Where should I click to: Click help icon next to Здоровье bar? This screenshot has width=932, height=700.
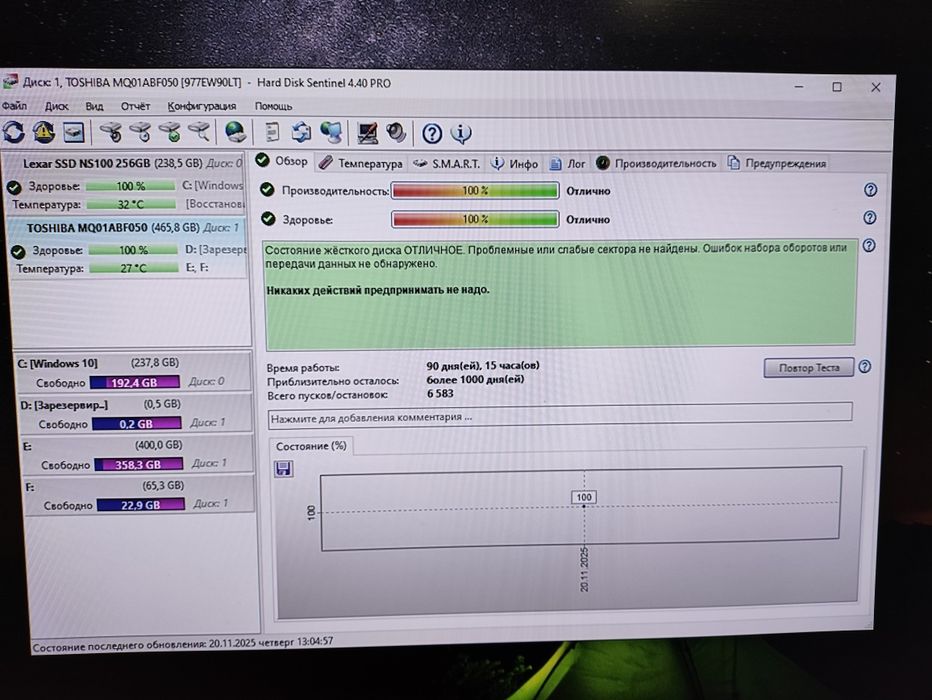pos(870,218)
